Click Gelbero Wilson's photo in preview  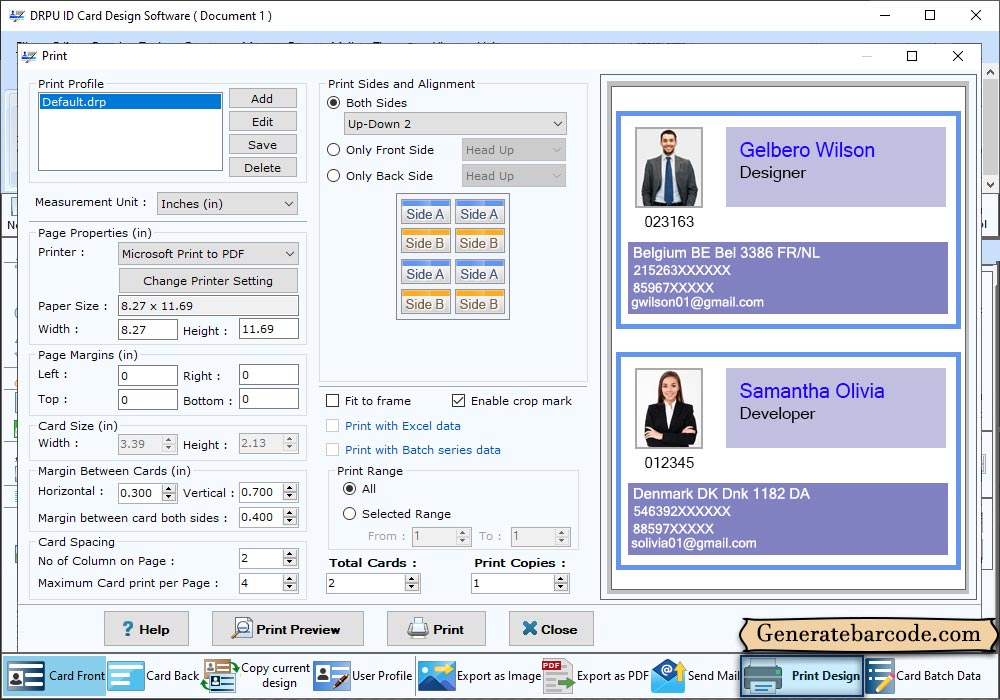[668, 167]
